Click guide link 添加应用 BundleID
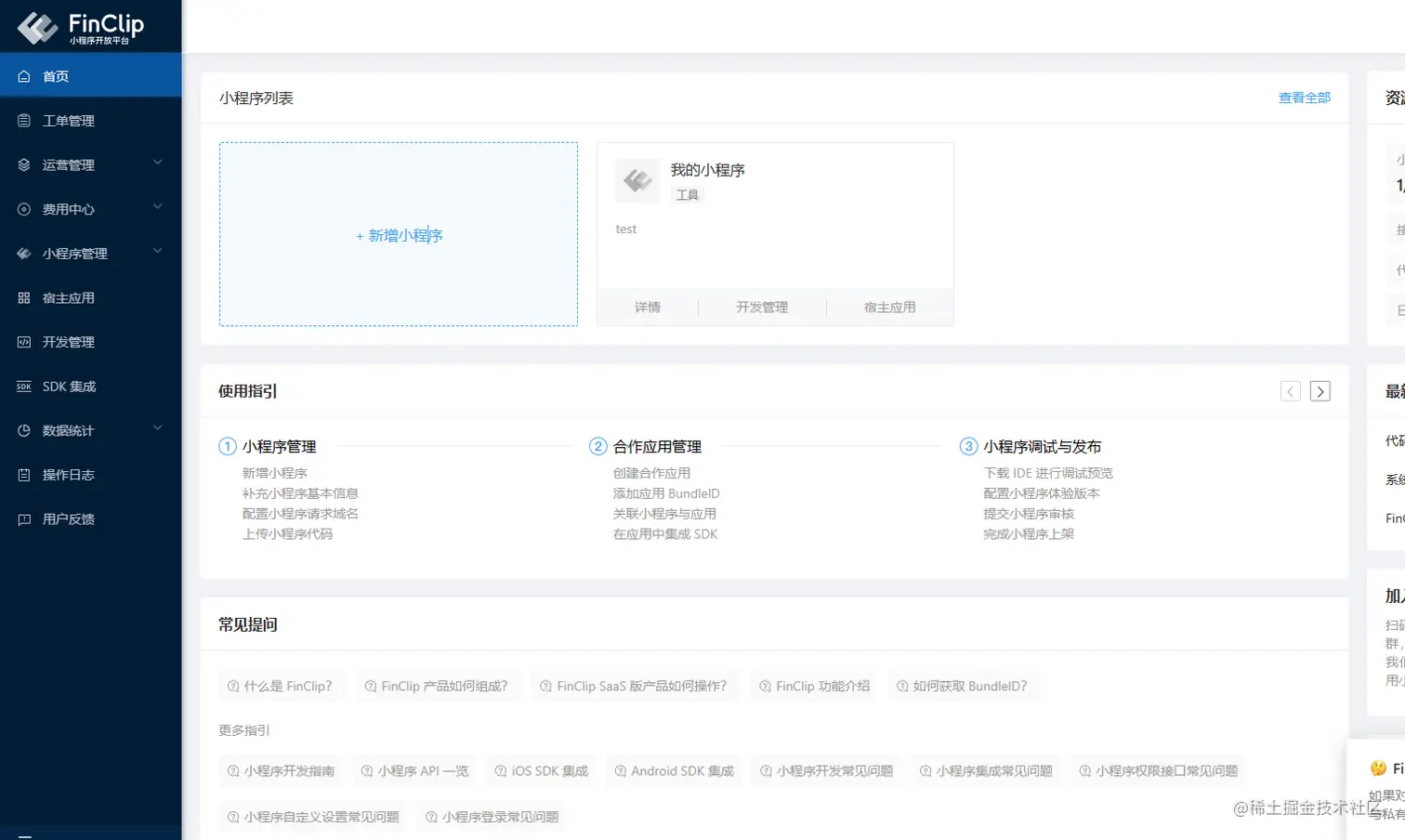Image resolution: width=1405 pixels, height=840 pixels. point(666,493)
